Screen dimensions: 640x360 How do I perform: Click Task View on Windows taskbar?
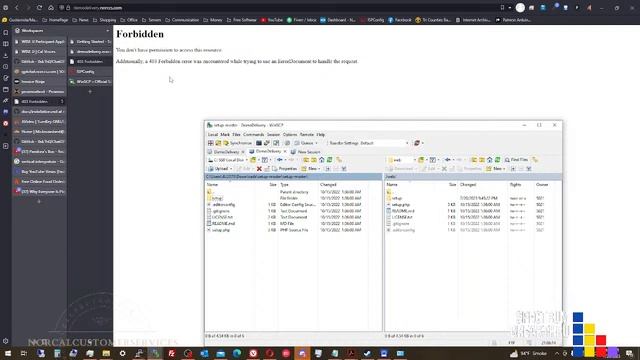(x=24, y=353)
